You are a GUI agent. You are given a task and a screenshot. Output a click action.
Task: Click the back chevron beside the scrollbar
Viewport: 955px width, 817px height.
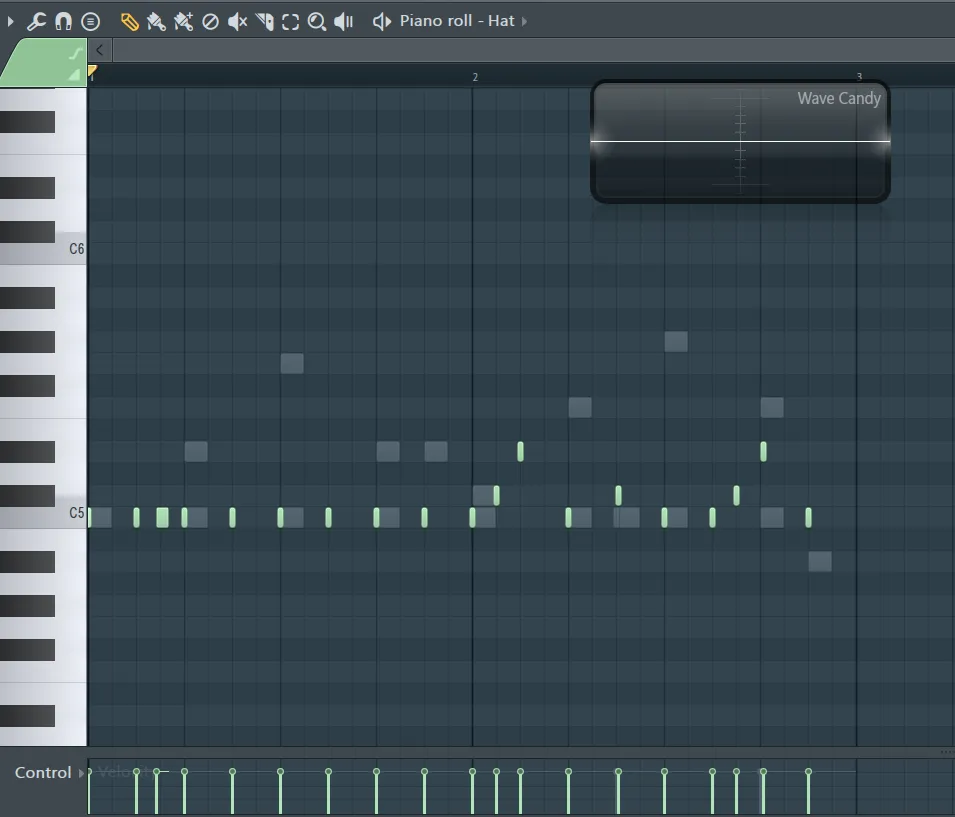point(99,50)
